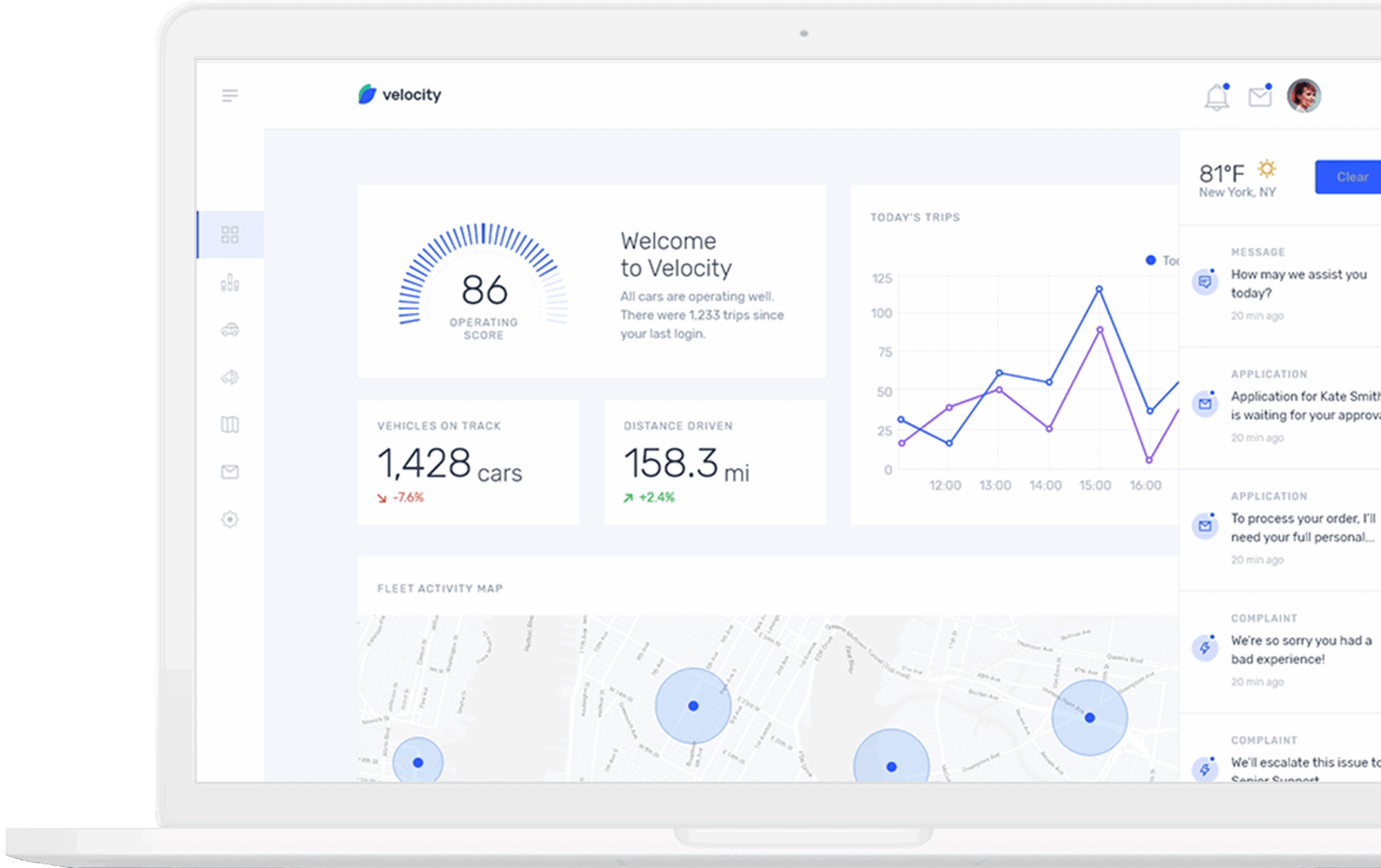The height and width of the screenshot is (868, 1381).
Task: Select the car vehicles sidebar icon
Action: pyautogui.click(x=230, y=330)
